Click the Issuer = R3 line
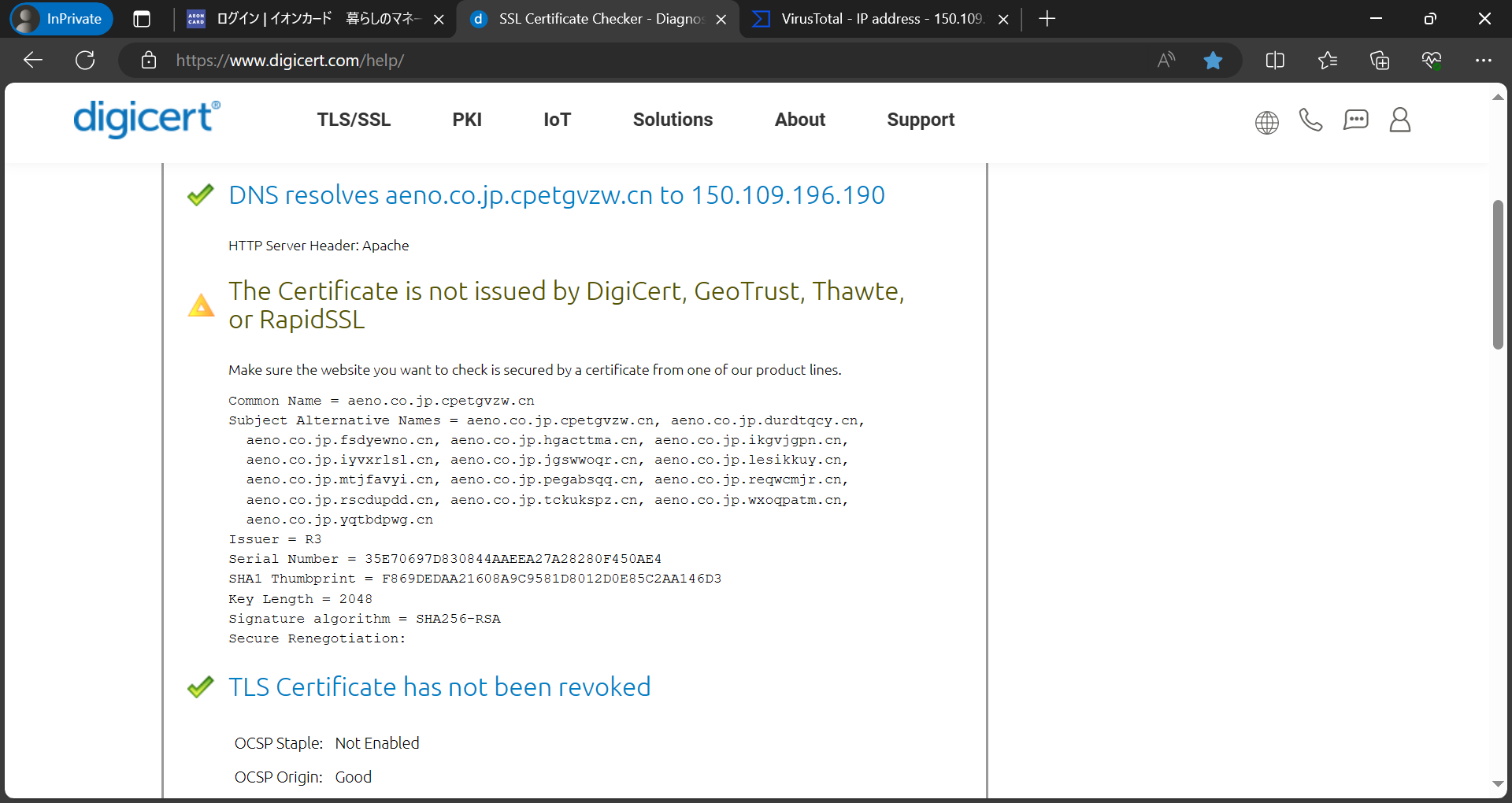The image size is (1512, 803). click(x=275, y=539)
